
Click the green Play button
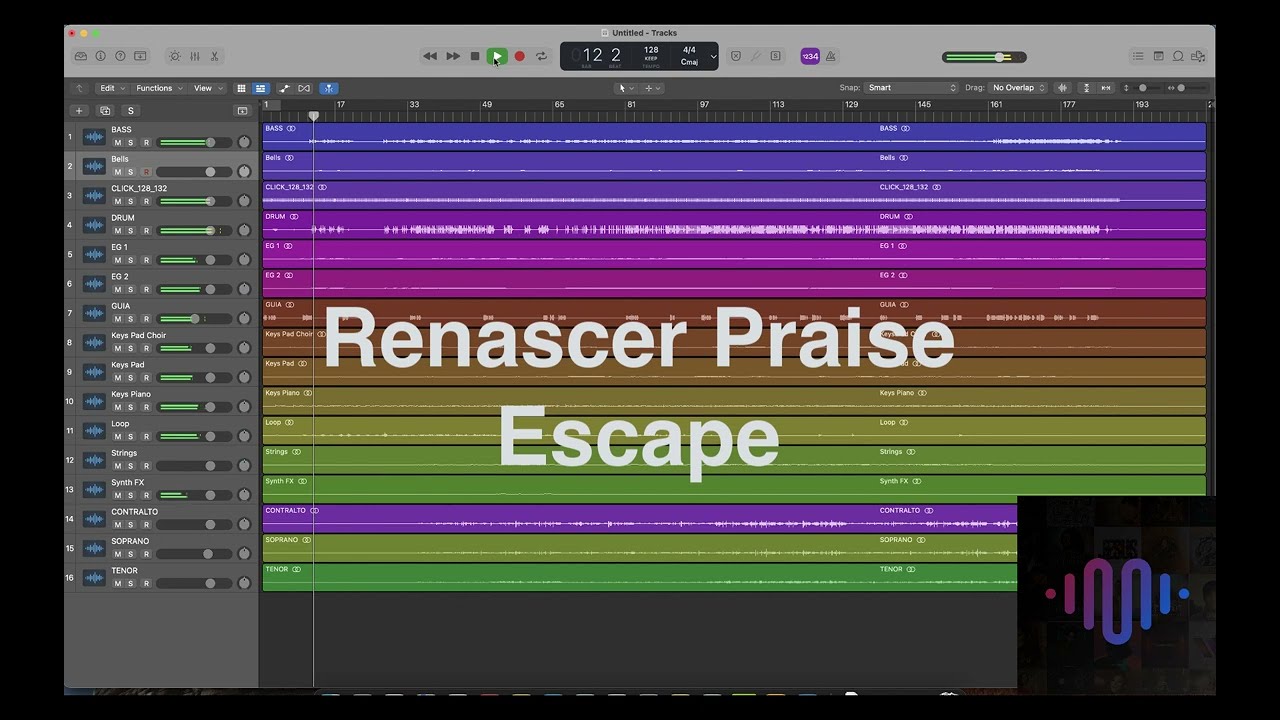(x=497, y=56)
